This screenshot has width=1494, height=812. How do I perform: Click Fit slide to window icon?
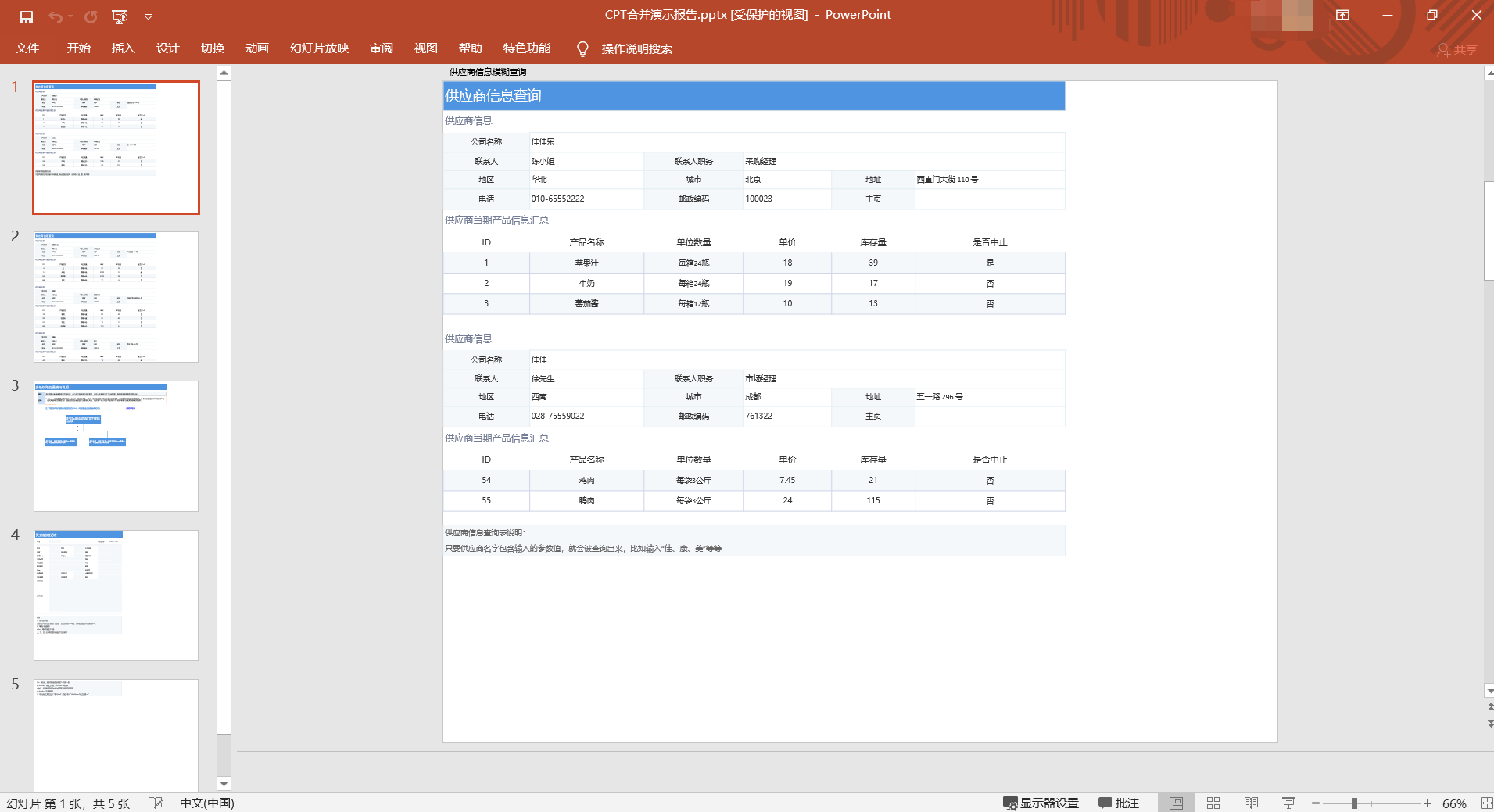[x=1486, y=803]
